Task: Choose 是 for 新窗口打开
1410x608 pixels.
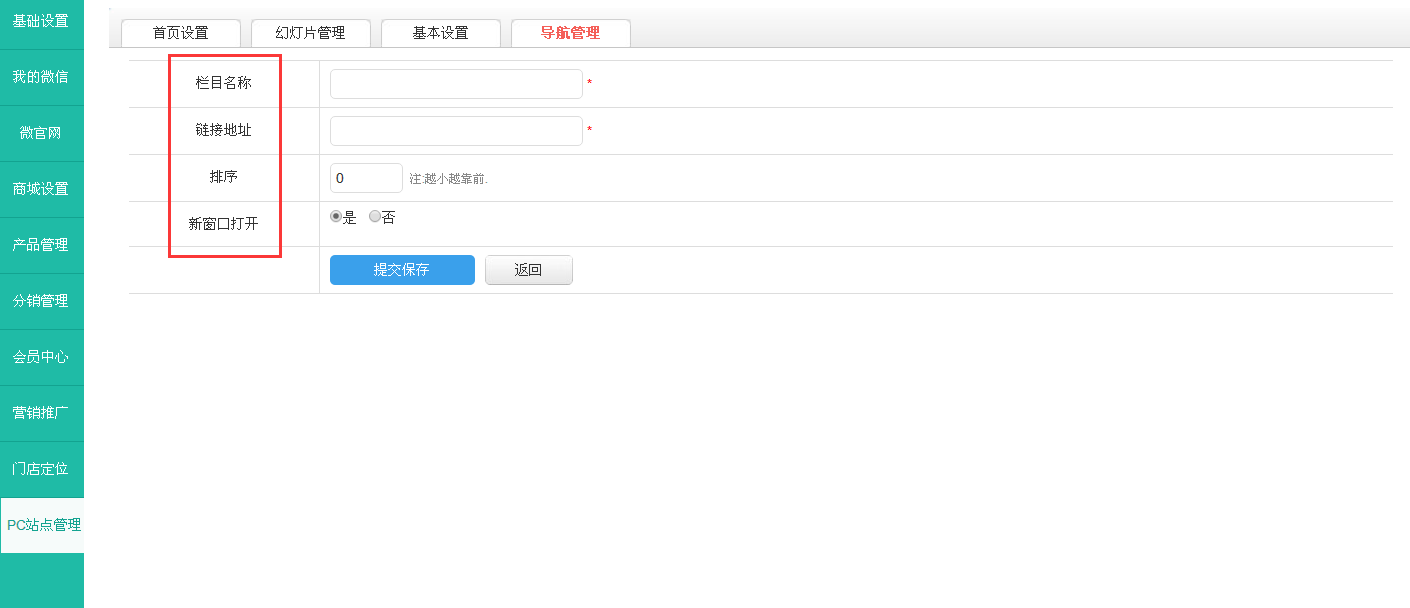Action: tap(336, 216)
